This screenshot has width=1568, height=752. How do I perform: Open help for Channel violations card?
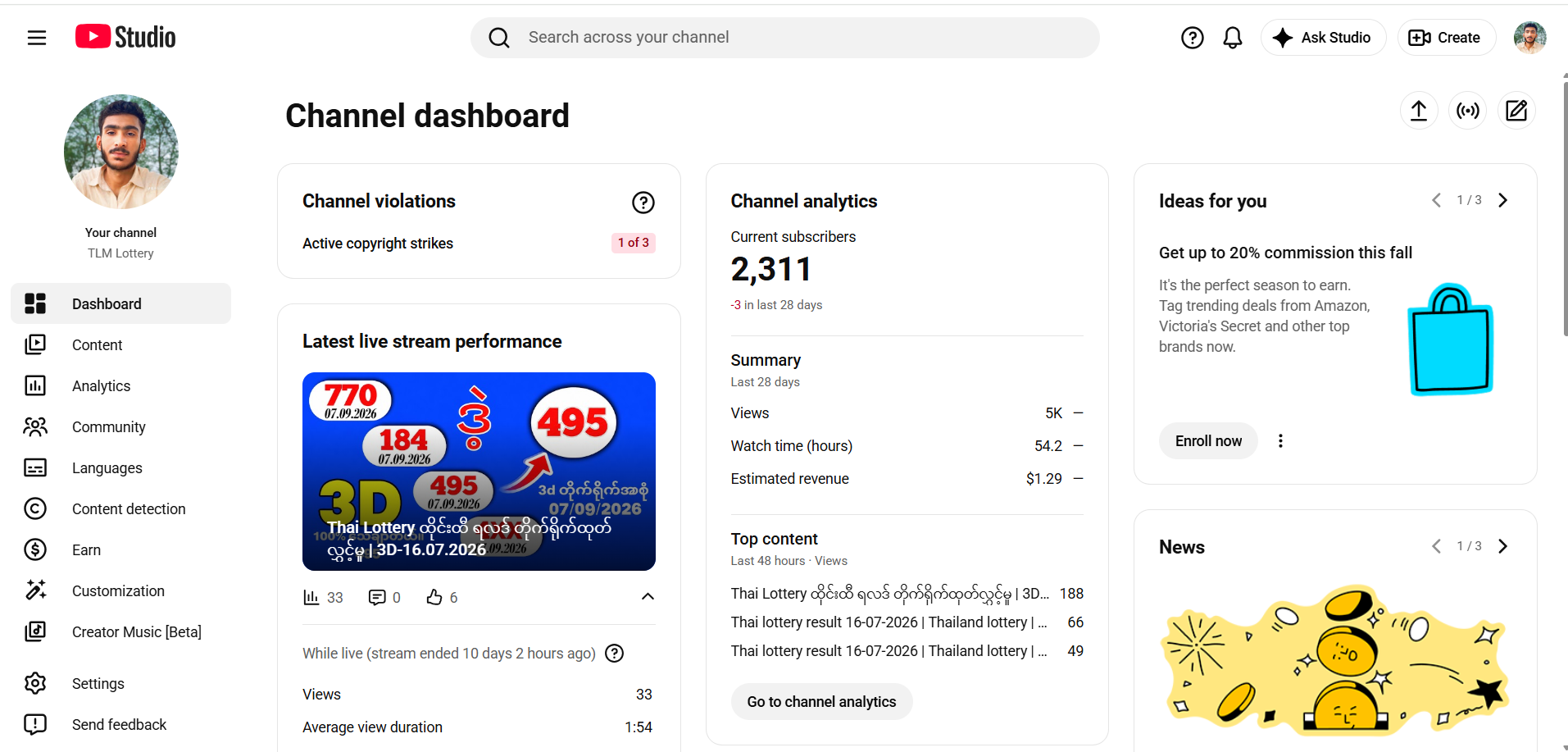643,203
